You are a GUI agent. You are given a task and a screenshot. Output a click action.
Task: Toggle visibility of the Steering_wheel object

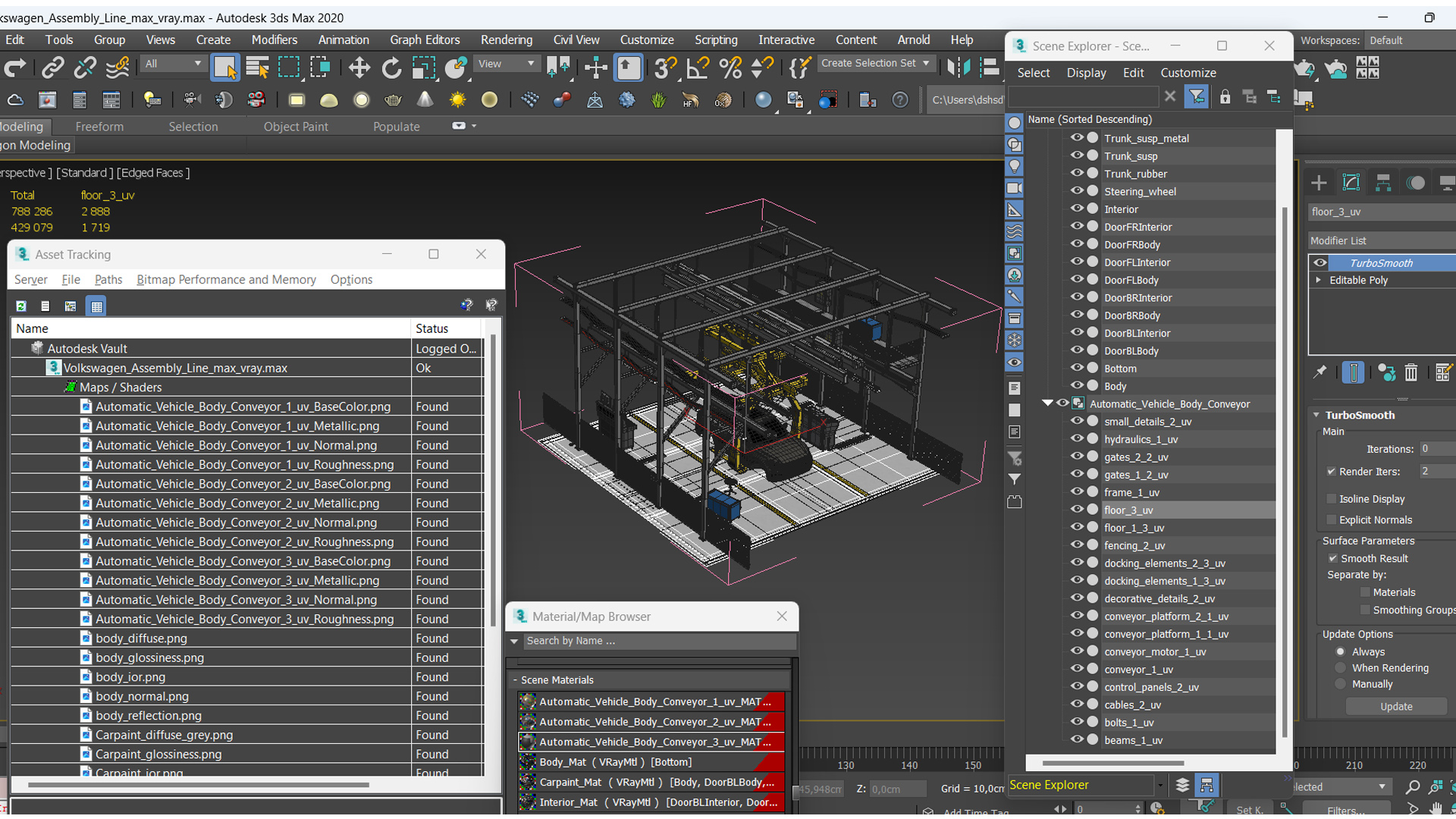coord(1076,191)
